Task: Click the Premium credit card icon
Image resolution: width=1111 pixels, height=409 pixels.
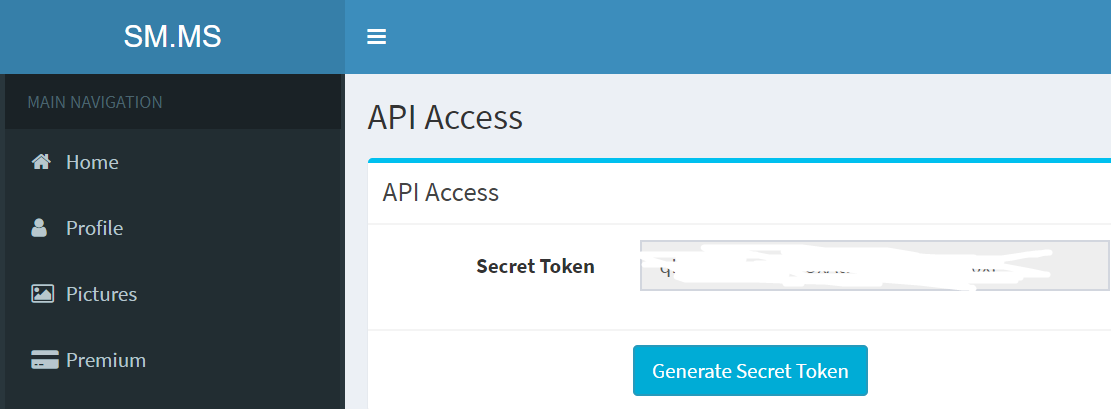Action: click(x=43, y=360)
